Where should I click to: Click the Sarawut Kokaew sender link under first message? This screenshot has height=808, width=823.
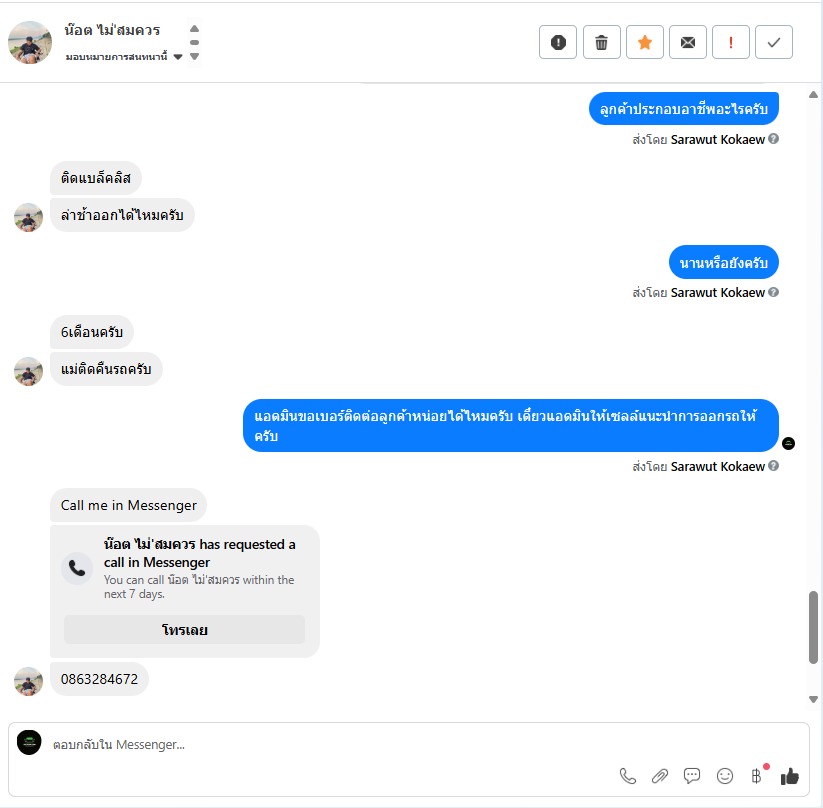click(718, 140)
